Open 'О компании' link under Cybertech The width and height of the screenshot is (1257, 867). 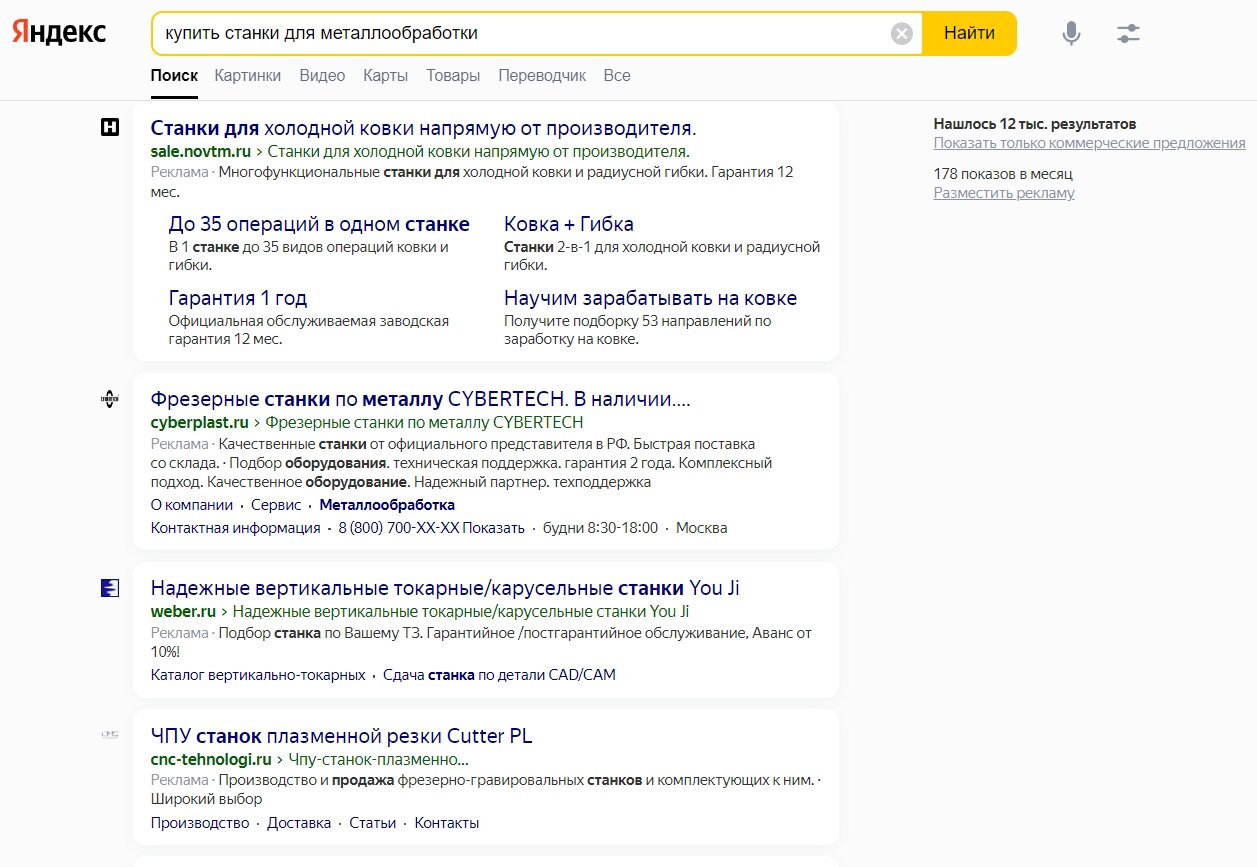192,505
